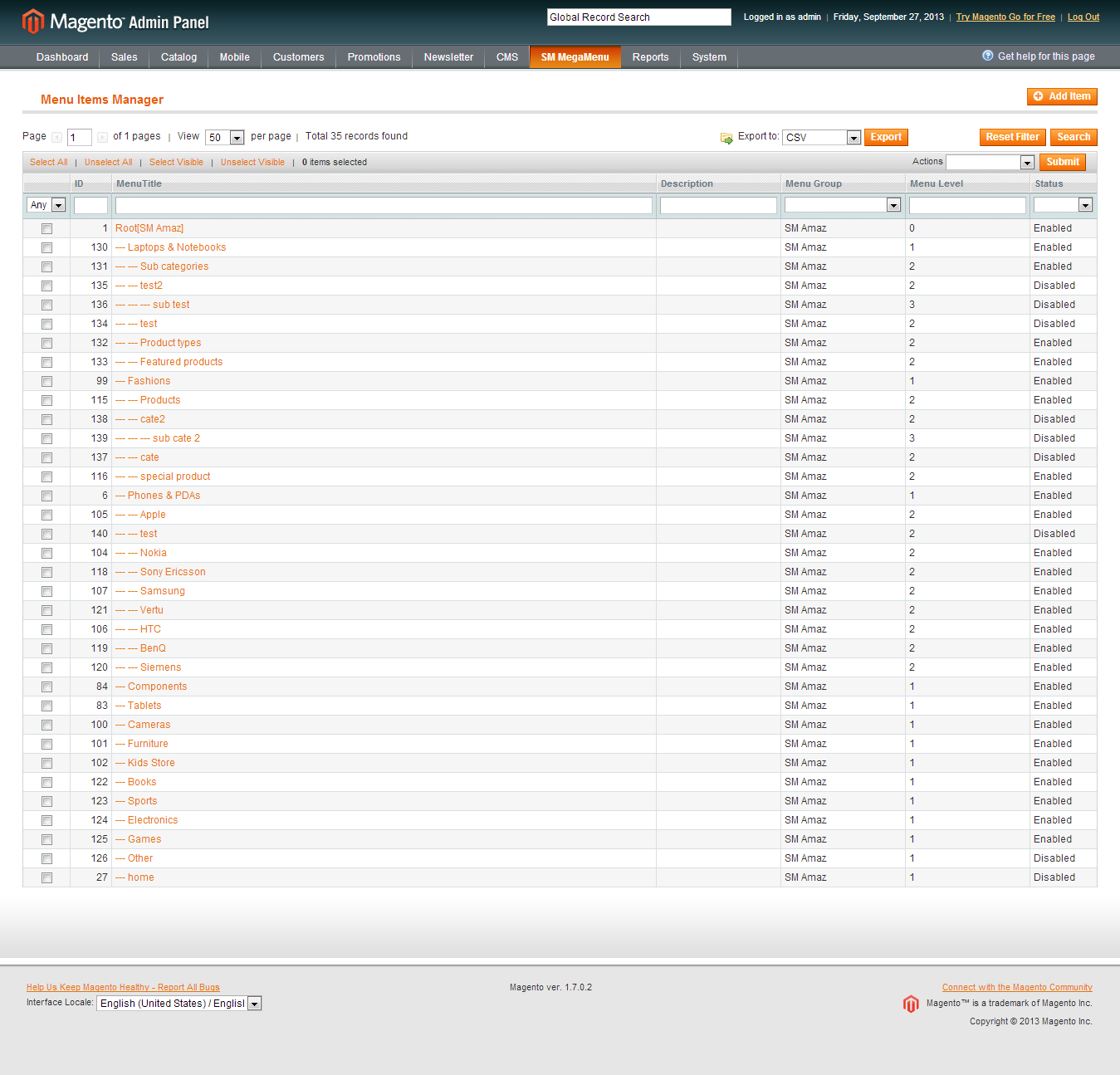Check the Tablets row checkbox
The height and width of the screenshot is (1075, 1120).
(46, 706)
